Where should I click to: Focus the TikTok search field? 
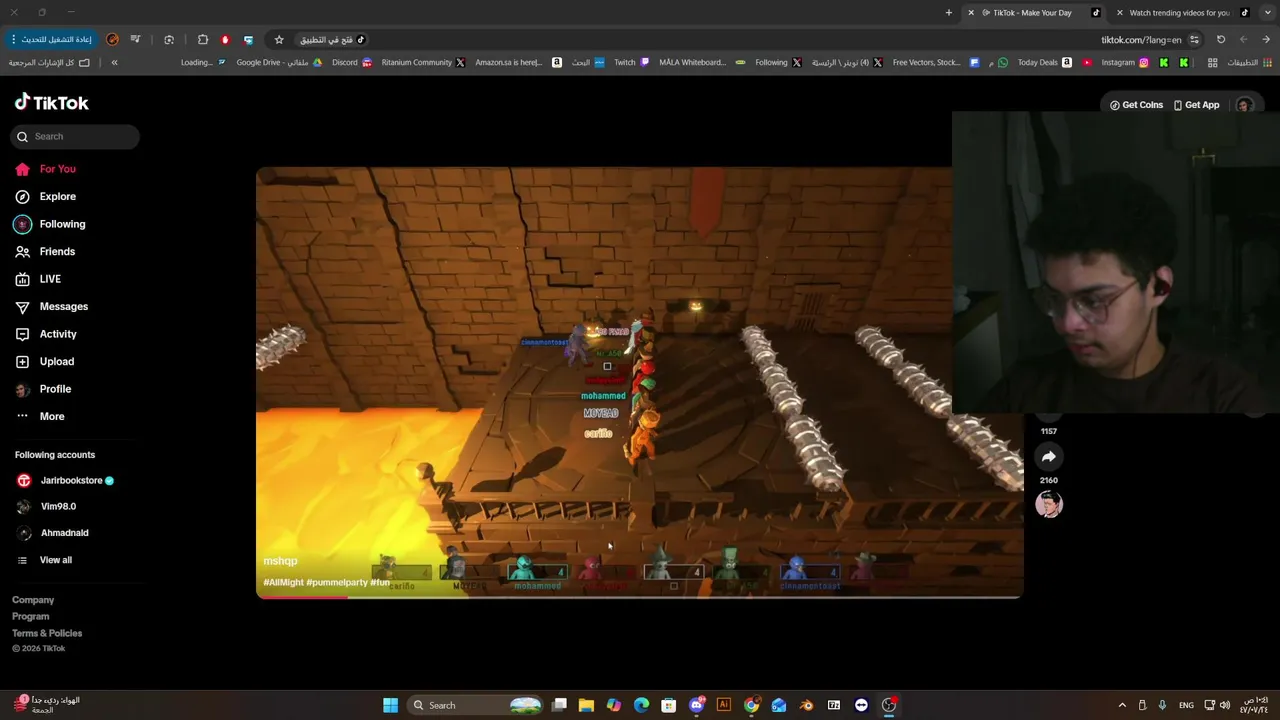pos(75,136)
